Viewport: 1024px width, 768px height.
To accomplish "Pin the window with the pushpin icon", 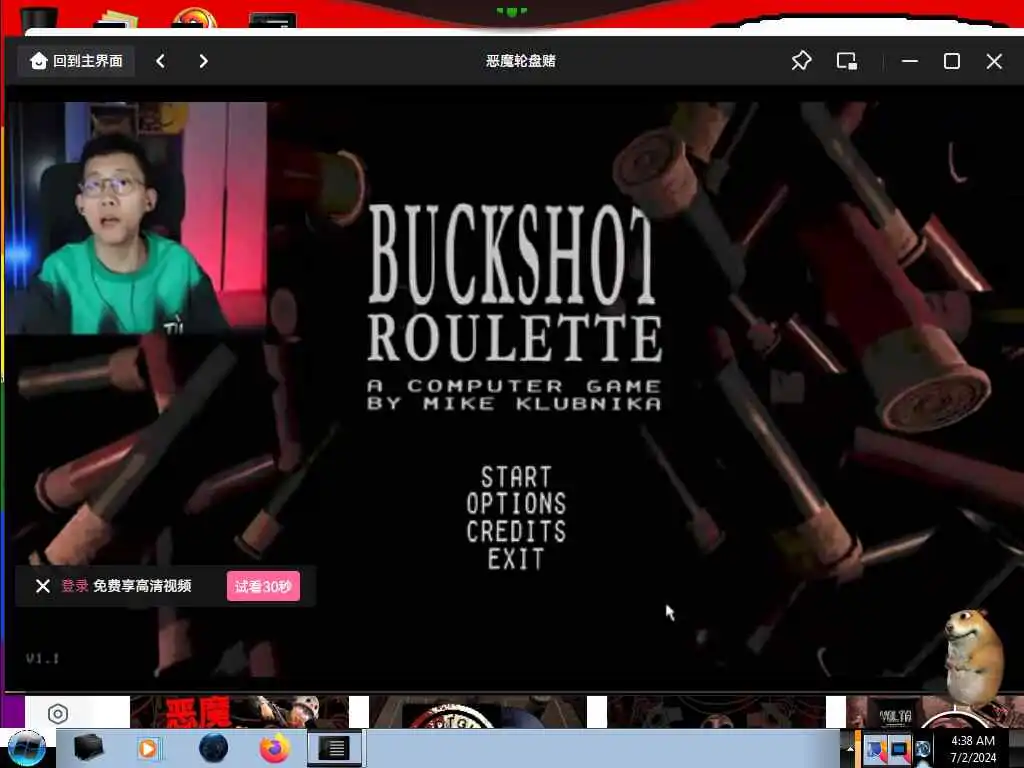I will click(x=801, y=61).
